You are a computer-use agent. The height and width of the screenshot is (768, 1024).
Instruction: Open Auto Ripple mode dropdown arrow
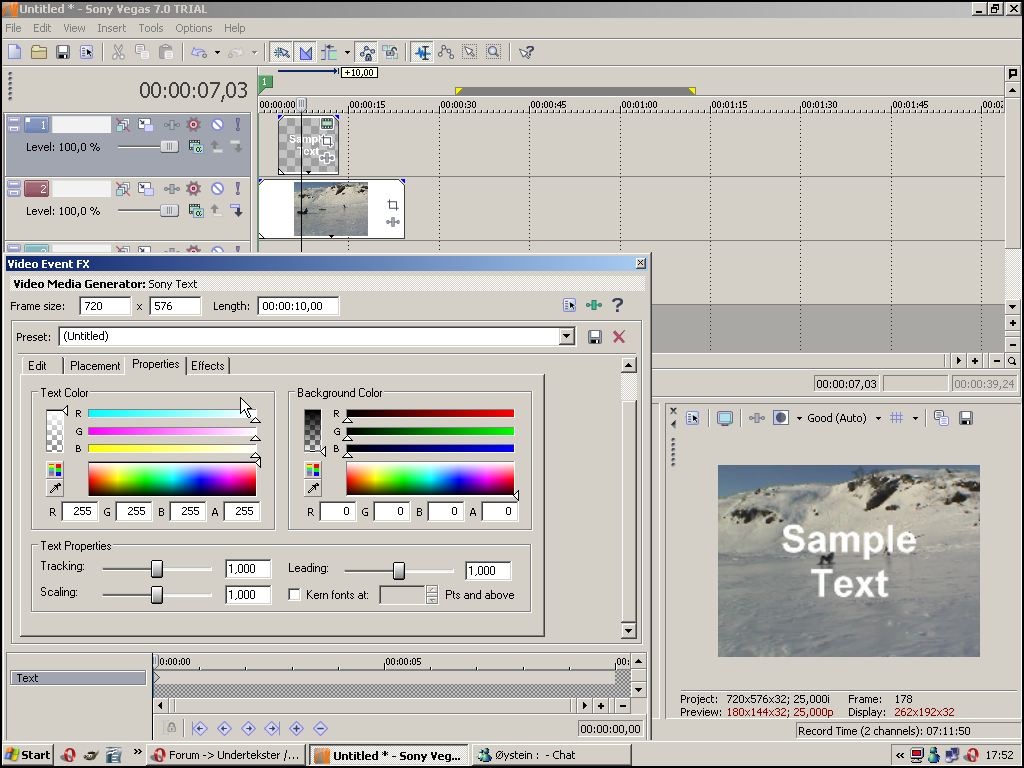347,52
